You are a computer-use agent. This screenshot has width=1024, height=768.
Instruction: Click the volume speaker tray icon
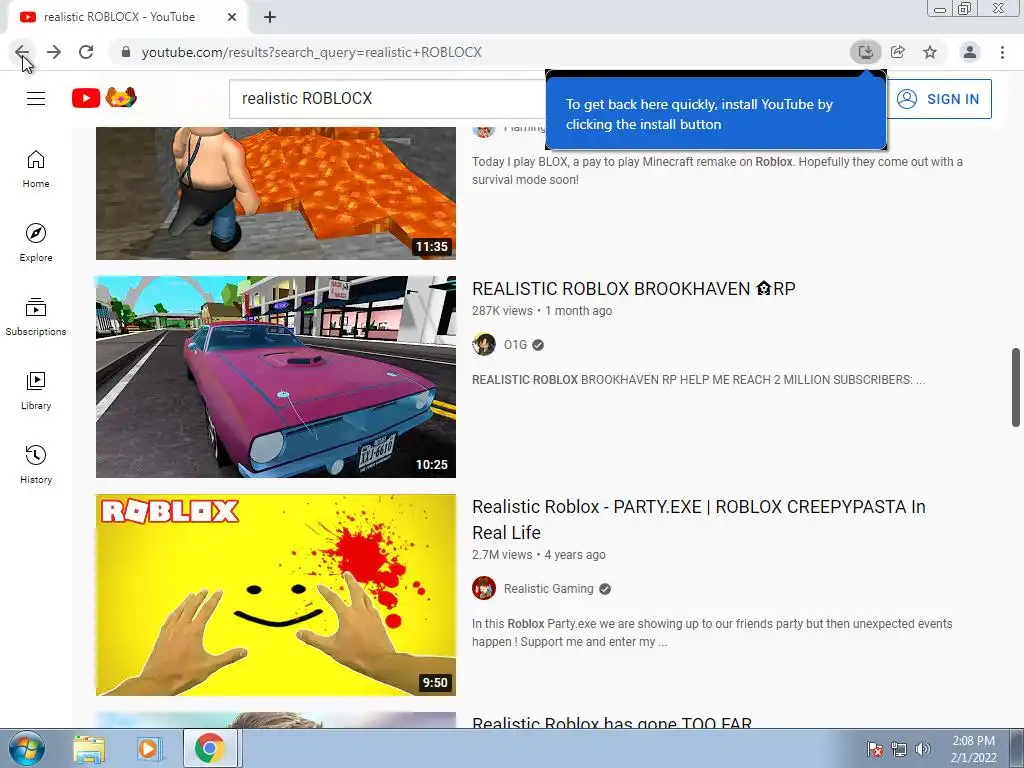click(x=922, y=749)
